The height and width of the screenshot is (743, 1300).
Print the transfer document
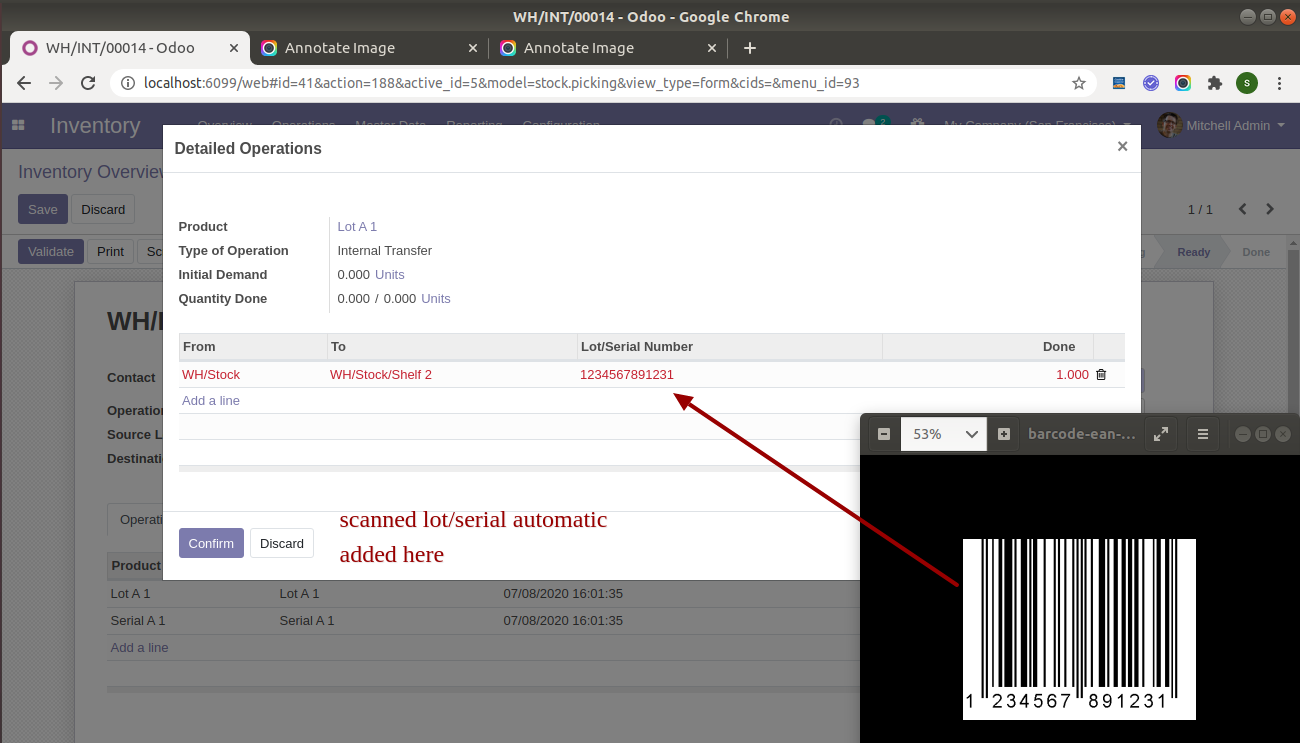(110, 251)
